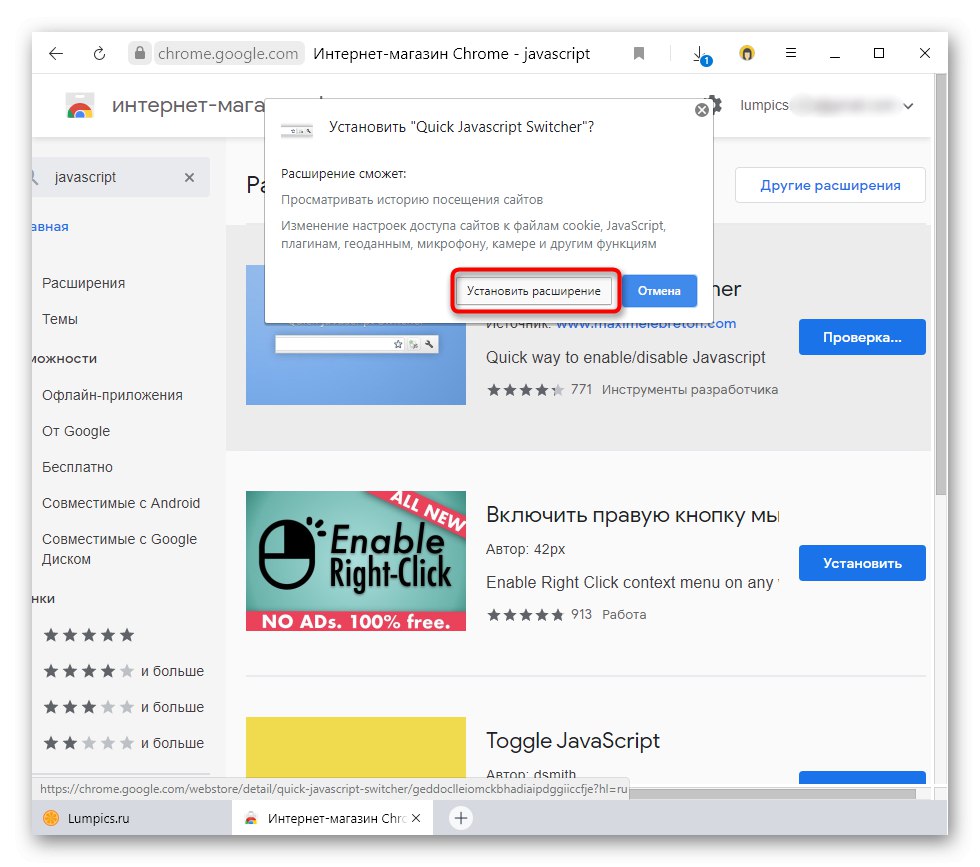The image size is (980, 867).
Task: Clear the javascript search field
Action: pos(189,178)
